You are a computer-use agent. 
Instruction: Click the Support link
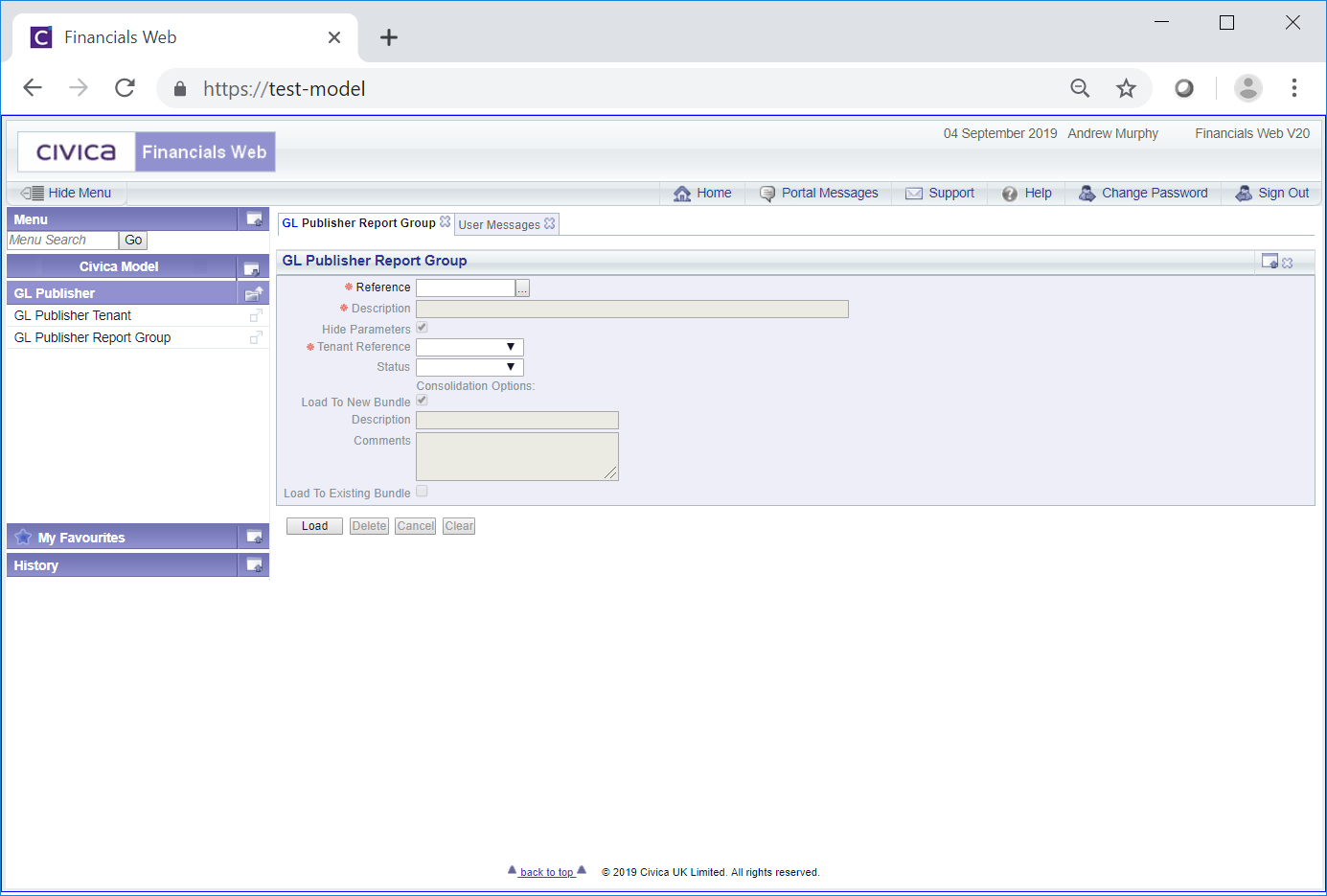[951, 194]
